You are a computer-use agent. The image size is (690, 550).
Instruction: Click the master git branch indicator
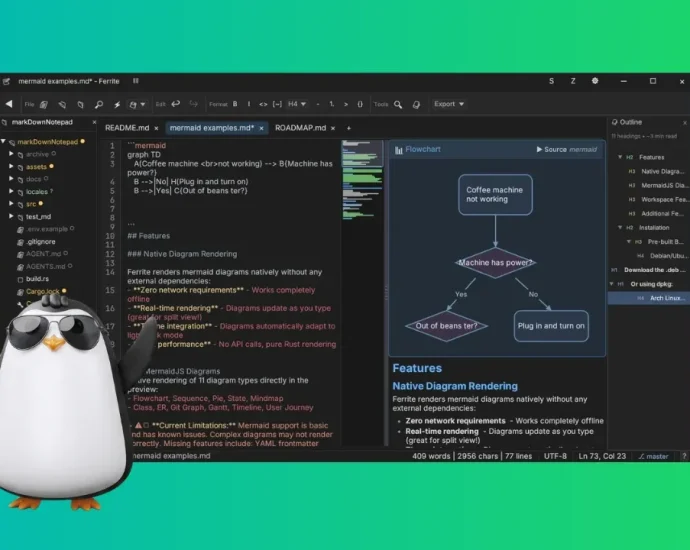point(653,456)
